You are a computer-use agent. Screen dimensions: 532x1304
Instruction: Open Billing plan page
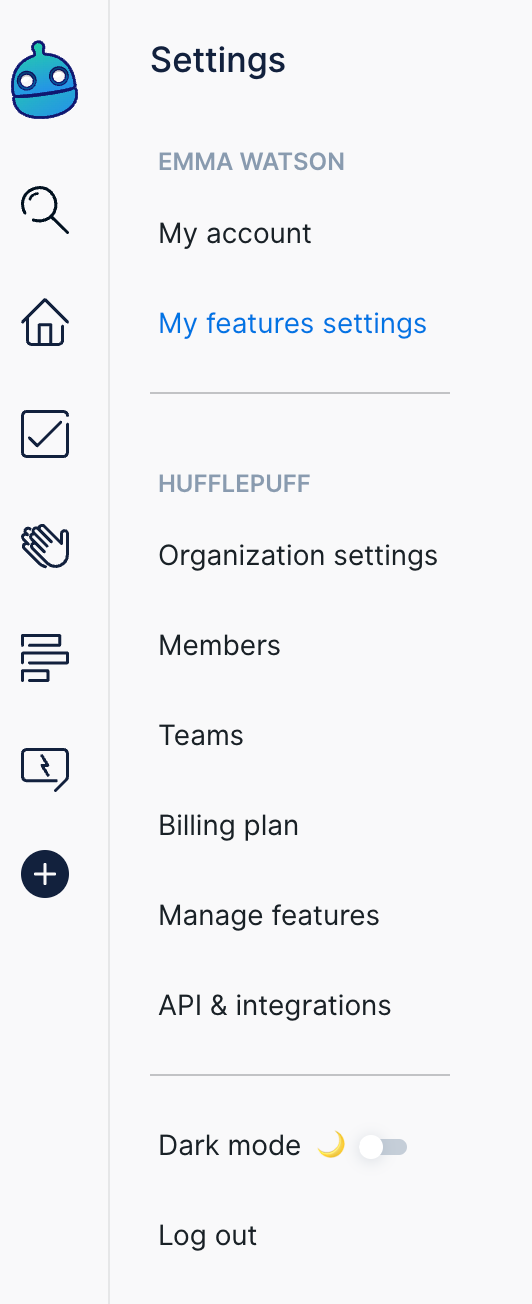pos(229,825)
